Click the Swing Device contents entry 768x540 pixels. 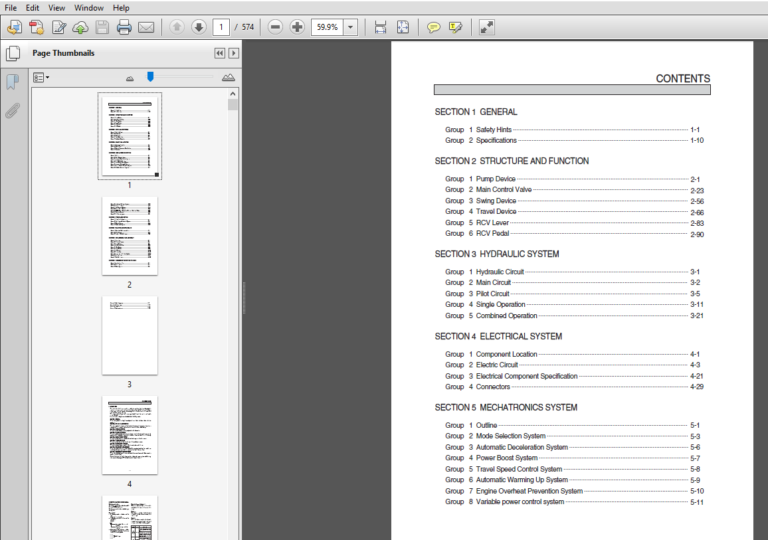point(574,201)
